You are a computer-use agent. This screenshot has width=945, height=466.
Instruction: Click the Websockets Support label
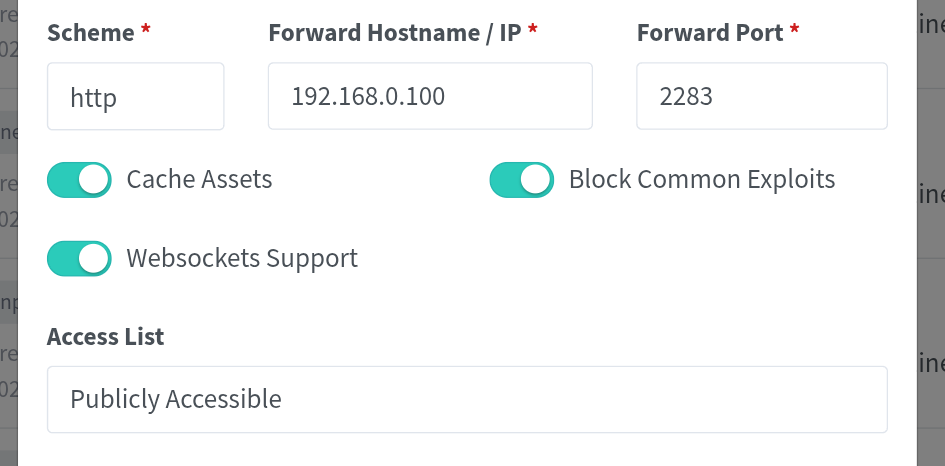click(241, 258)
